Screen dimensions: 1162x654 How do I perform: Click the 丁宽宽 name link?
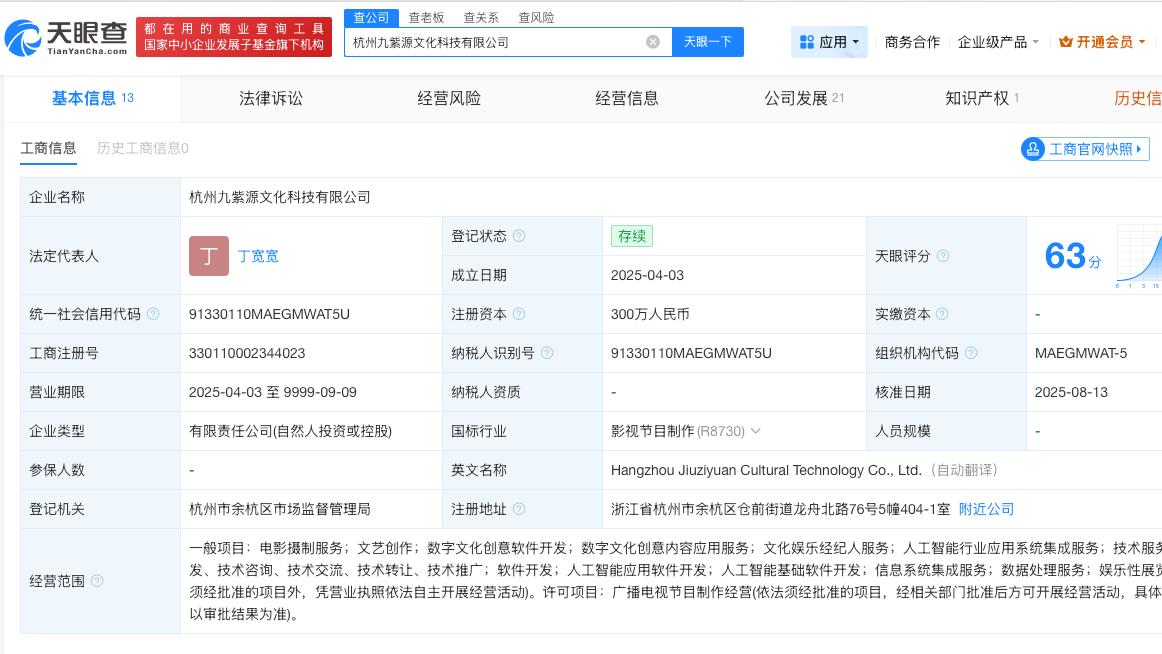(258, 256)
